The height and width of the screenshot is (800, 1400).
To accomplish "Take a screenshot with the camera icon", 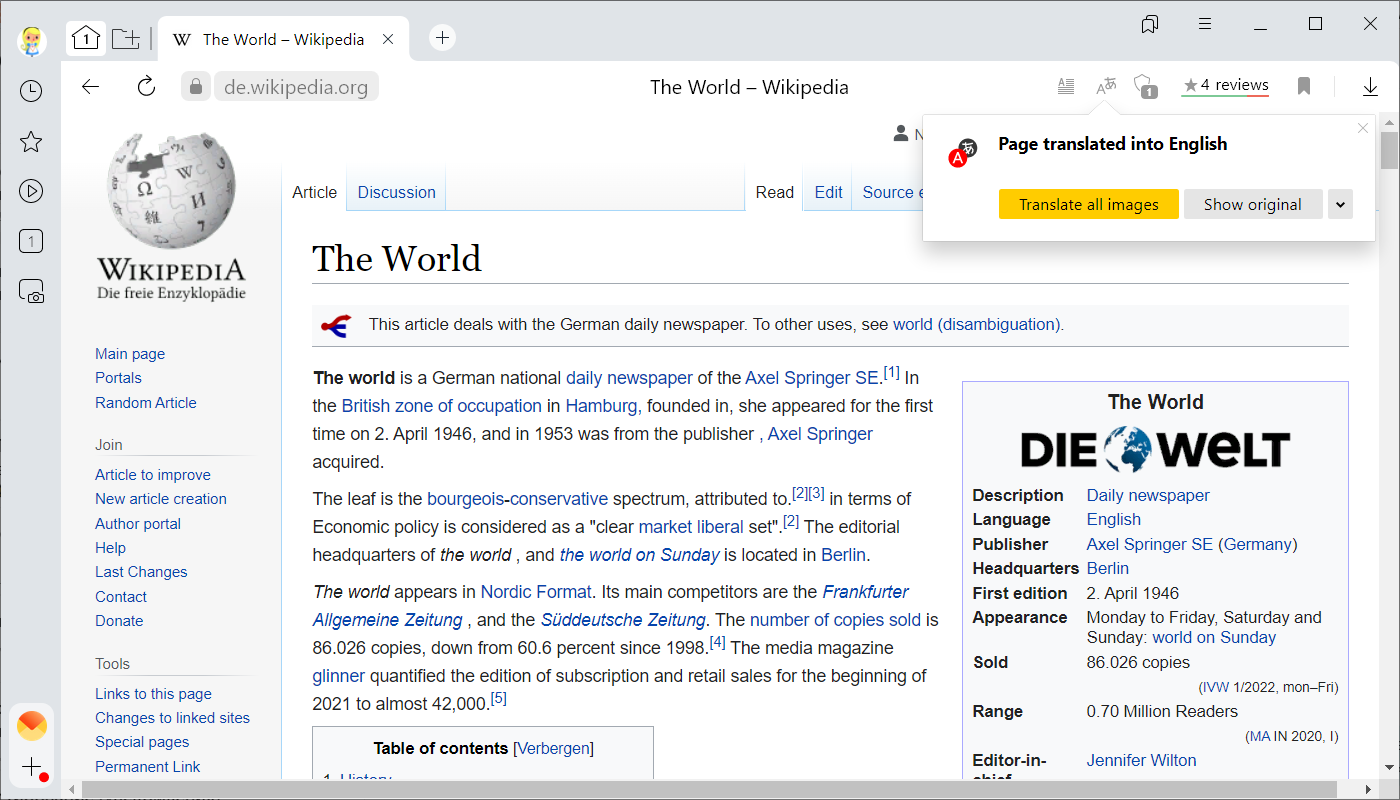I will point(31,291).
